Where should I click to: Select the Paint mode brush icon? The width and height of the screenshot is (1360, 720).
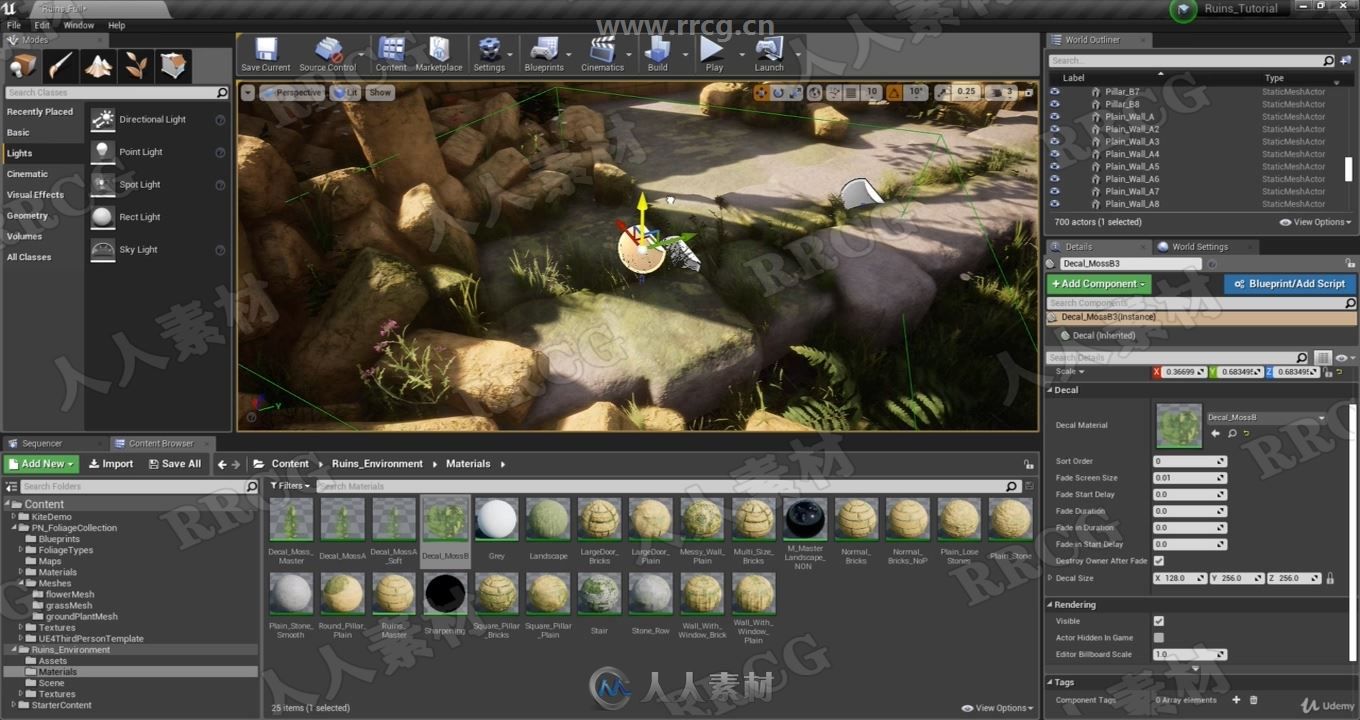[x=61, y=66]
